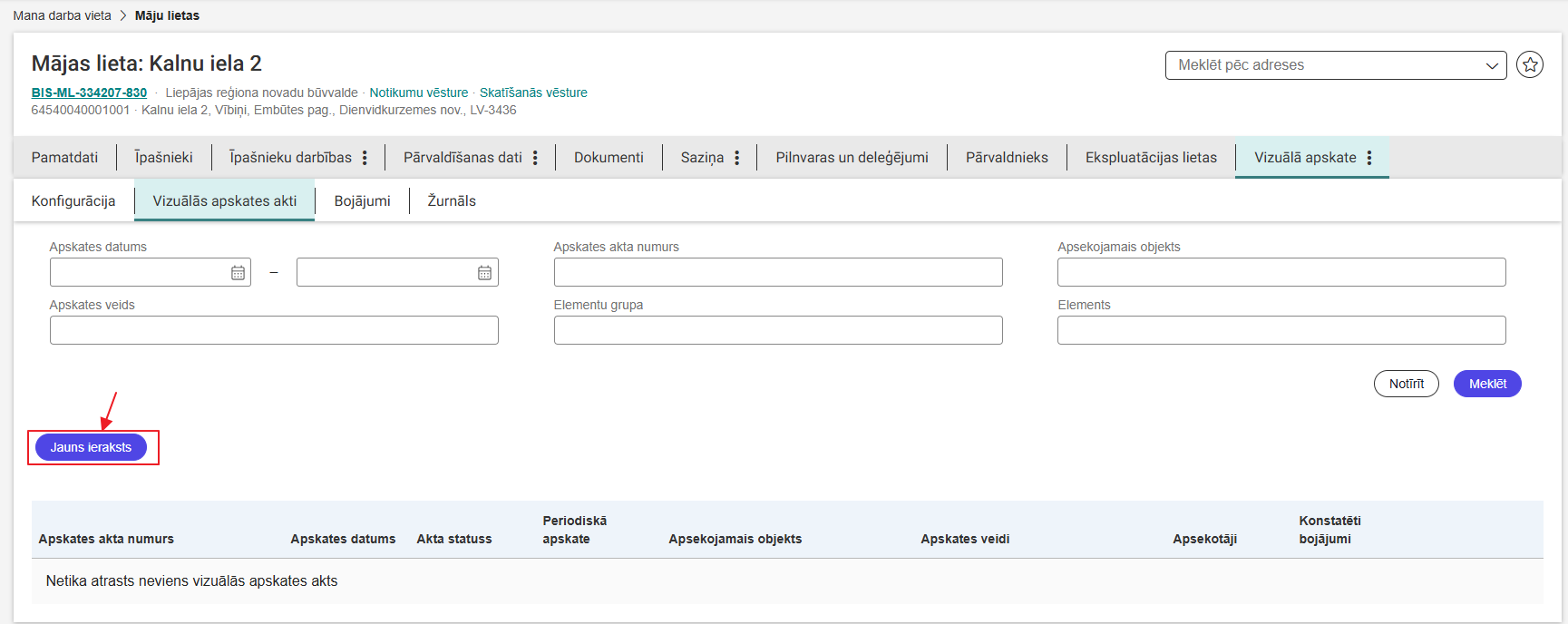The image size is (1568, 624).
Task: Click the star favorite icon
Action: point(1530,65)
